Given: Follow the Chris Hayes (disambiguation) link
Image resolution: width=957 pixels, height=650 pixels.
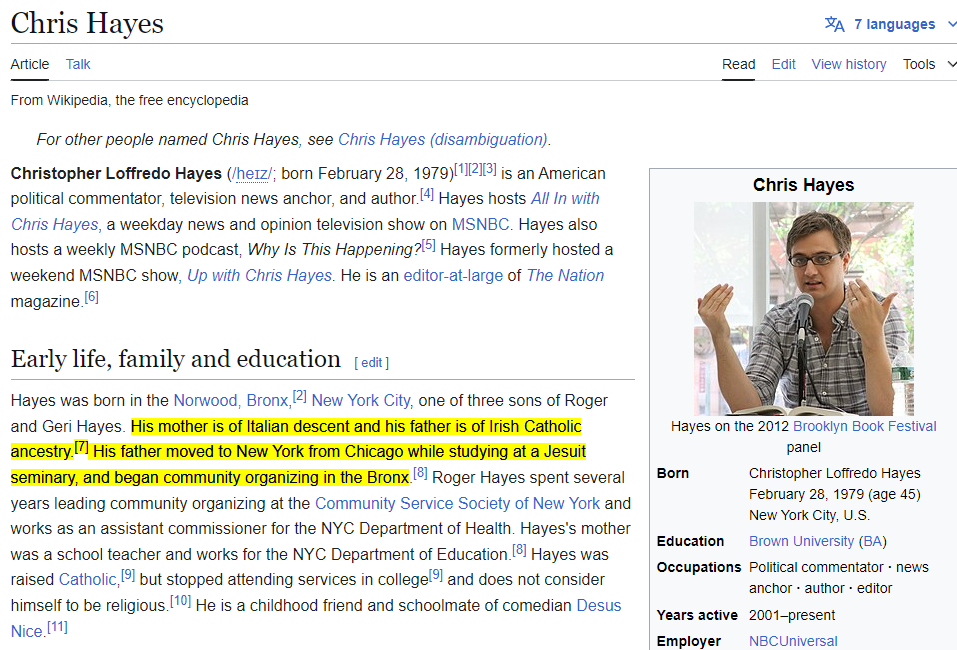Looking at the screenshot, I should [442, 139].
